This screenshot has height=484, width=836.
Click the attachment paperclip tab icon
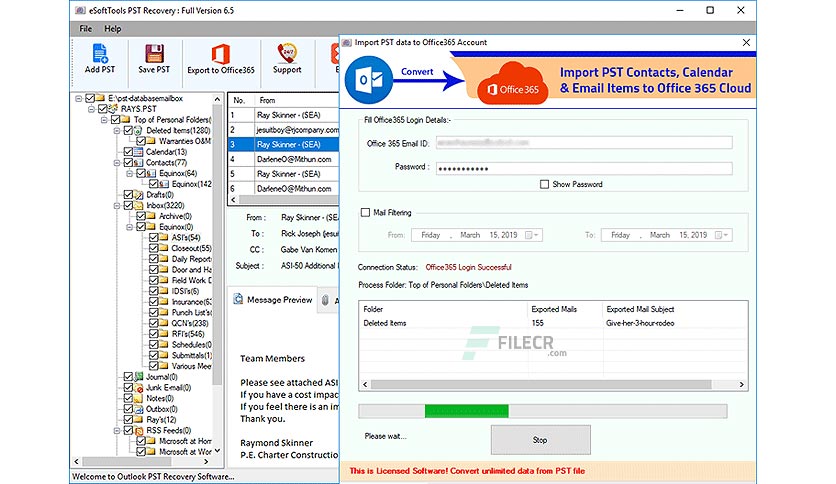tap(325, 300)
